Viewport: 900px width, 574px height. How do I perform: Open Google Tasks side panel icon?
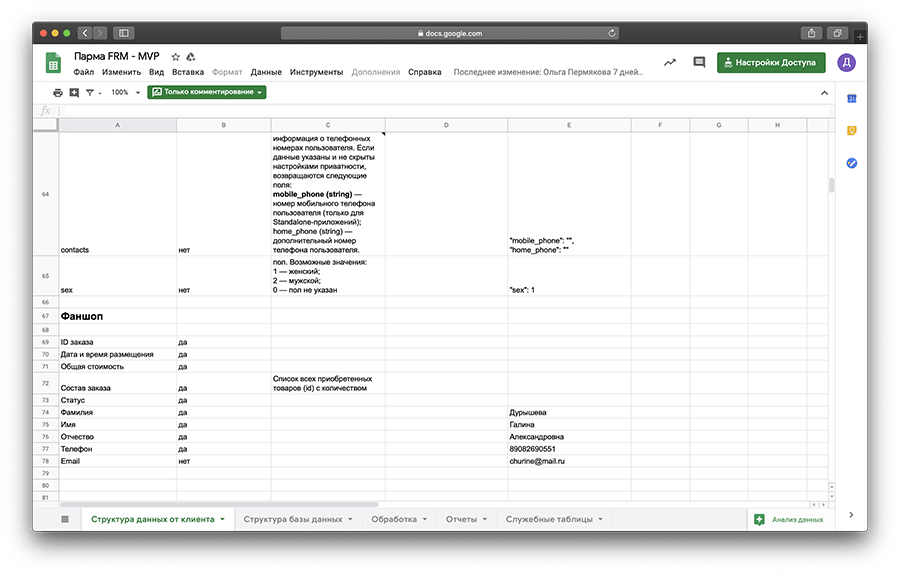click(x=851, y=163)
